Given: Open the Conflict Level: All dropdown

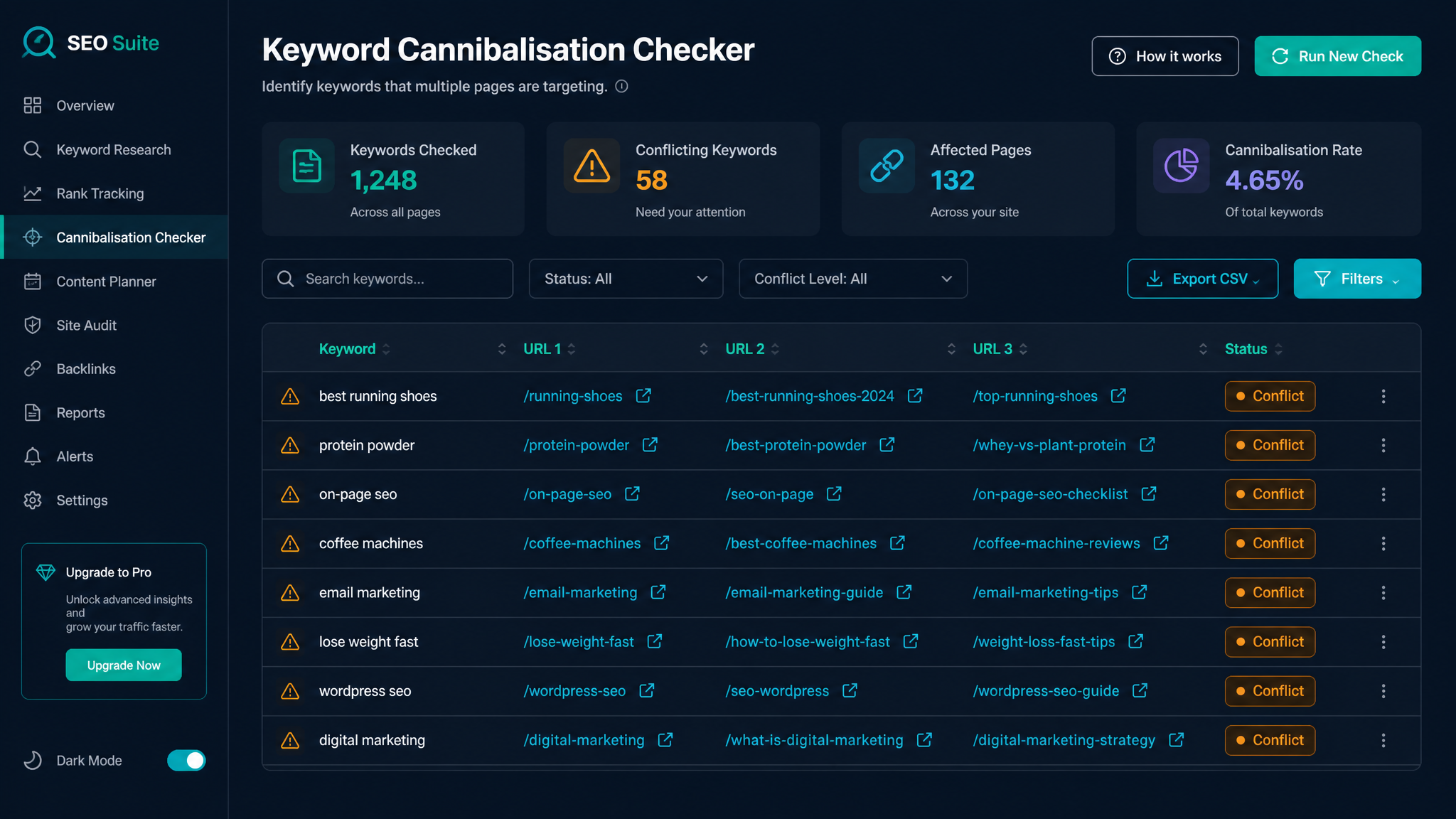Looking at the screenshot, I should [853, 279].
